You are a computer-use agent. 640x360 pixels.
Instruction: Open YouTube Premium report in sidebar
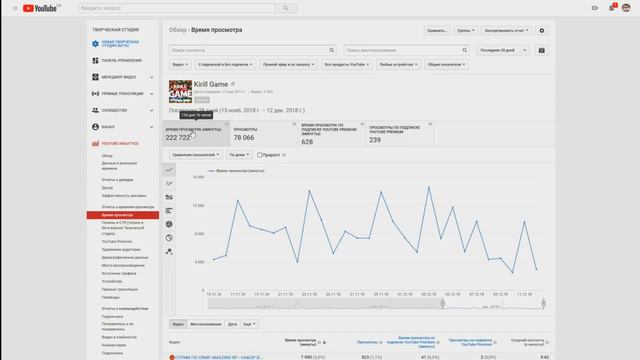coord(117,242)
